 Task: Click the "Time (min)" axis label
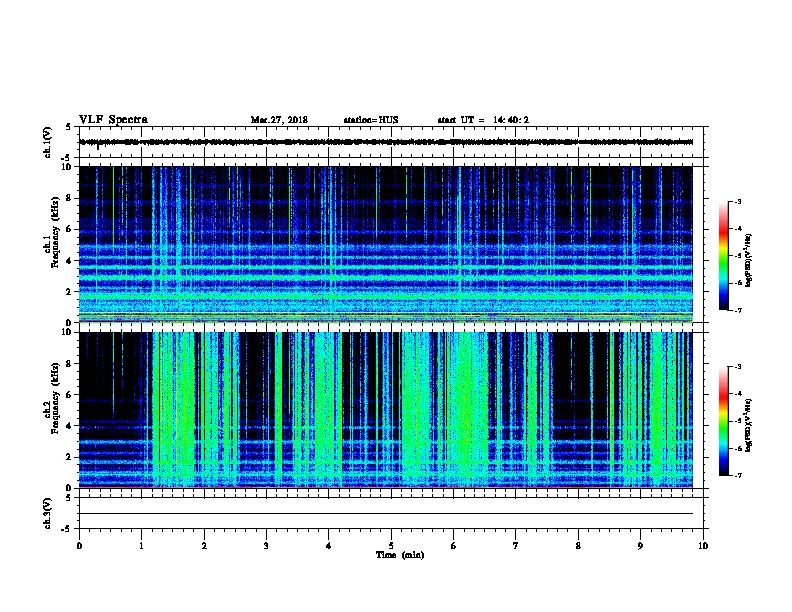(x=400, y=555)
